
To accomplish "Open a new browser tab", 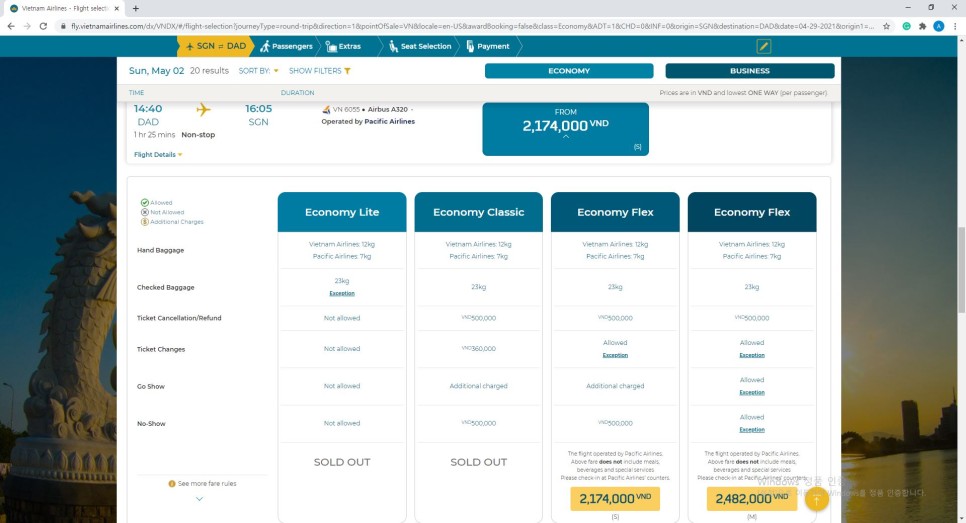I will click(136, 8).
